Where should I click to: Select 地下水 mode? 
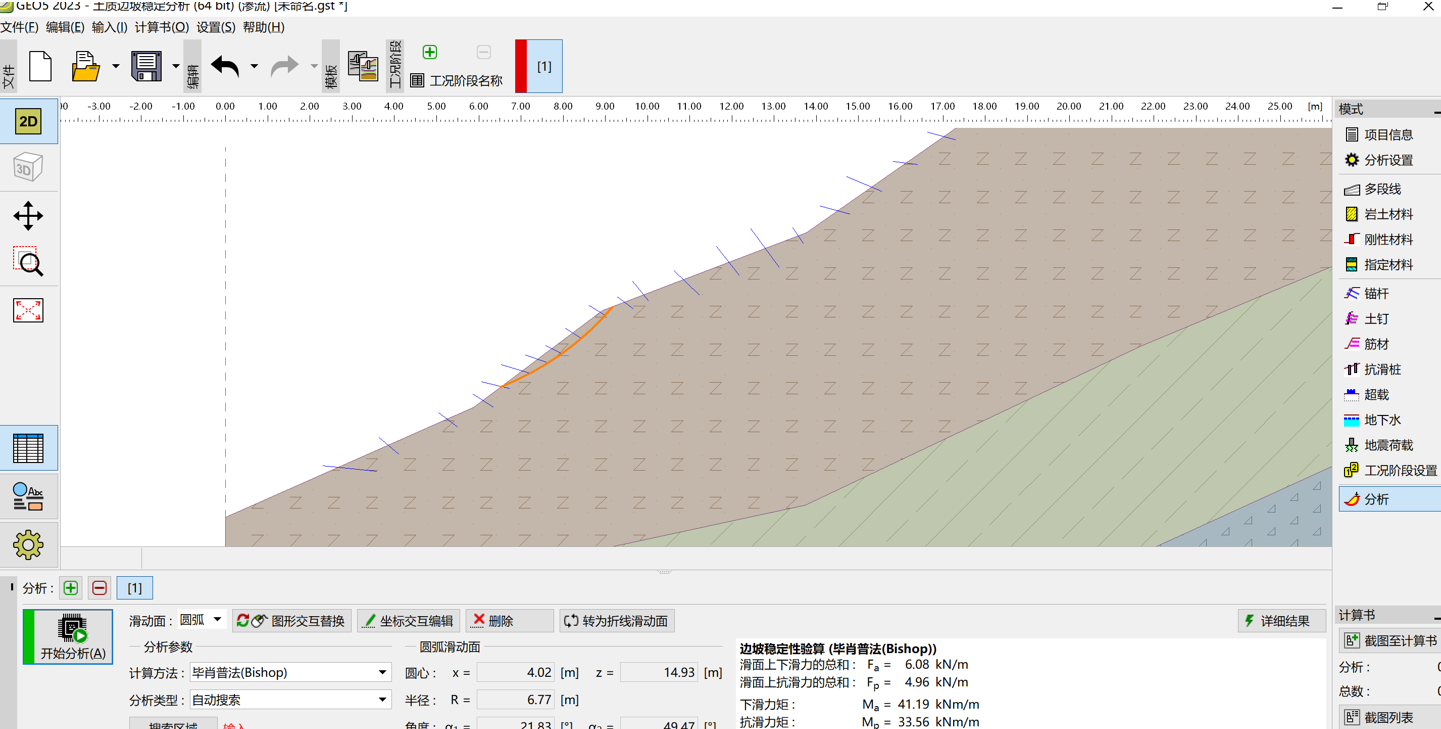tap(1389, 421)
